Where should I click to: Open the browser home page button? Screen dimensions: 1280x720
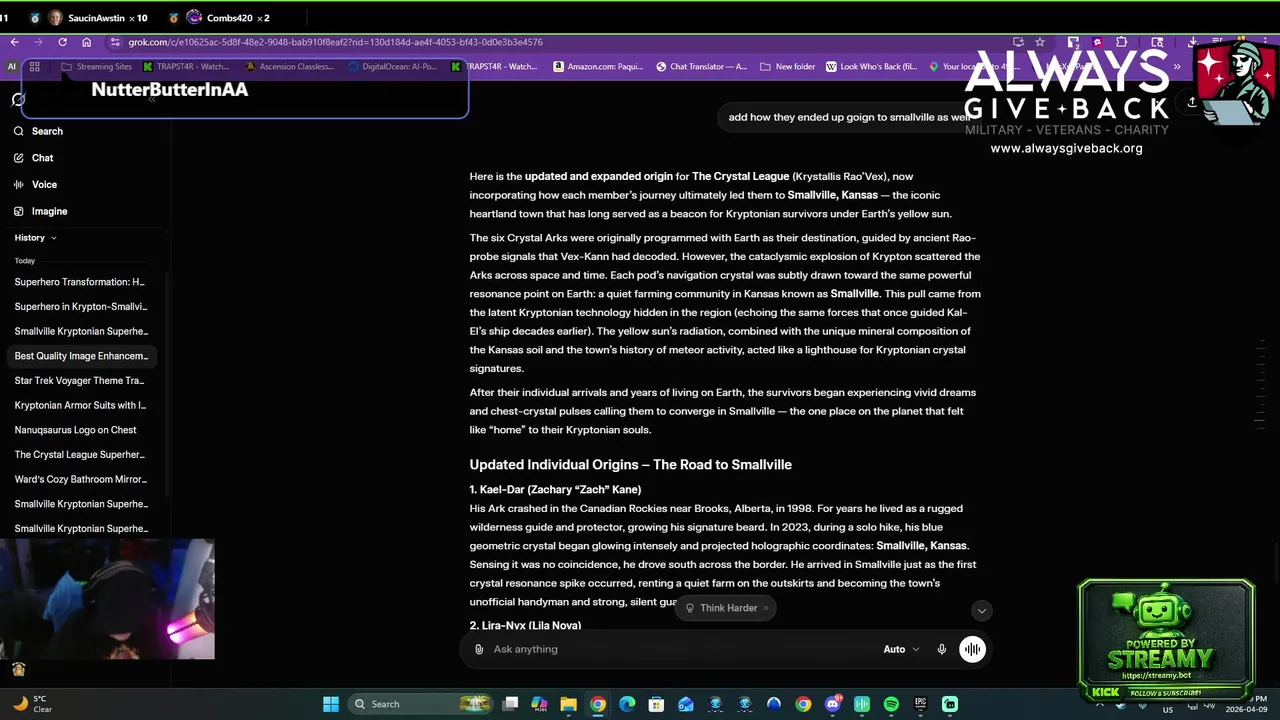[87, 42]
